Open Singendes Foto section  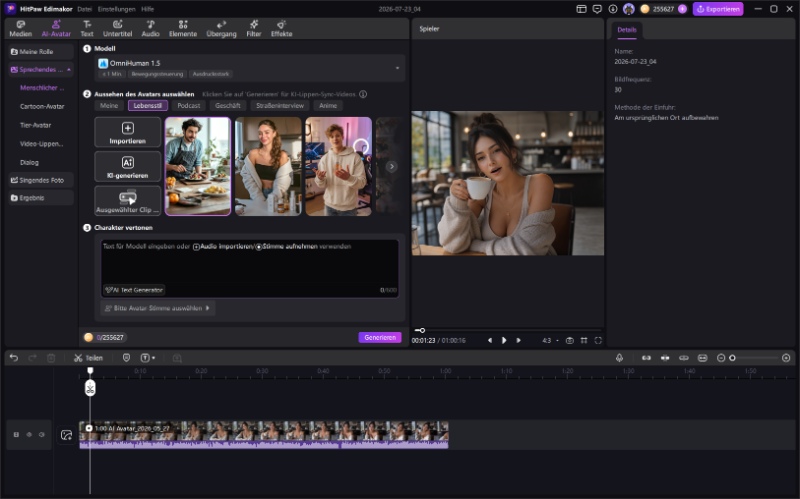click(41, 180)
